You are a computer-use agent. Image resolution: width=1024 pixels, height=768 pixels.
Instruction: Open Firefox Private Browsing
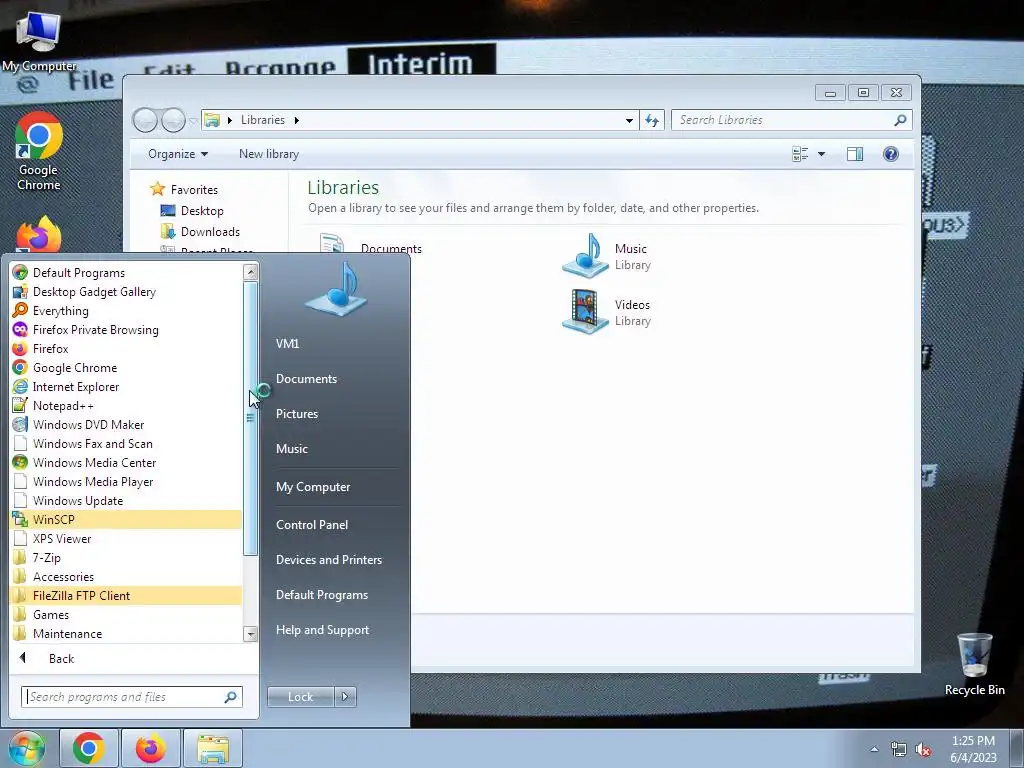[126, 329]
